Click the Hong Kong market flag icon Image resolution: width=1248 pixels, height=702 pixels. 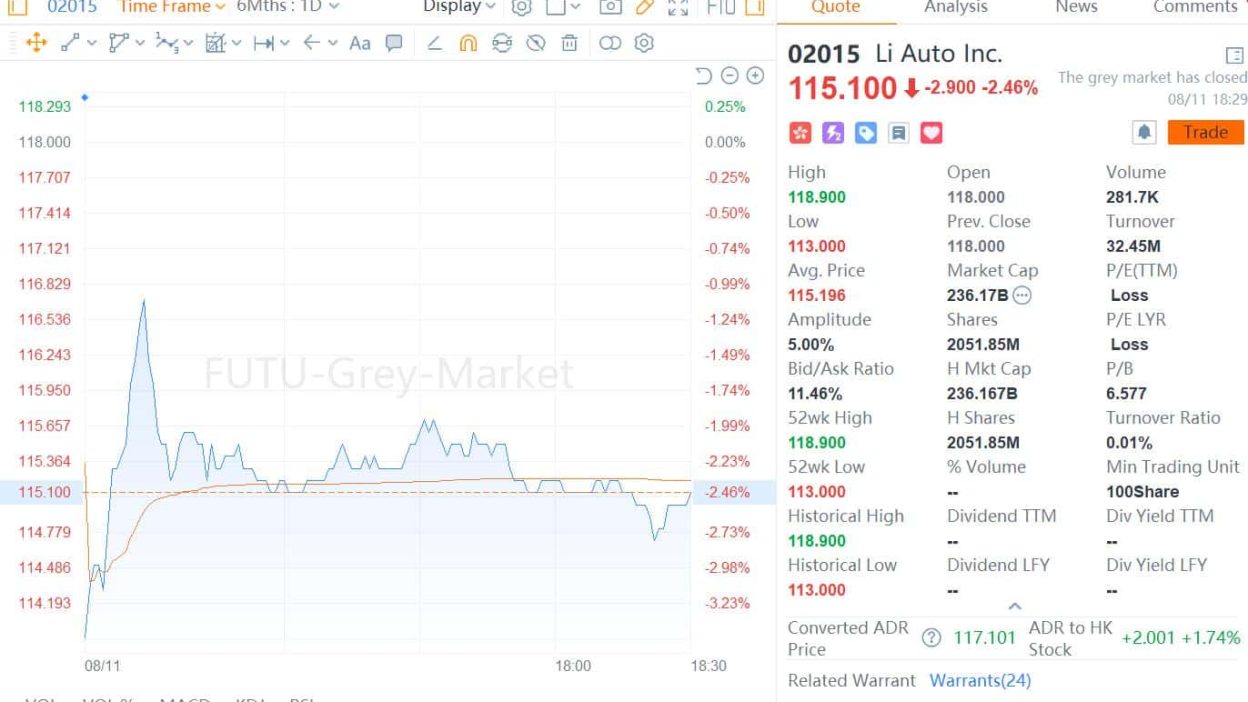tap(799, 133)
